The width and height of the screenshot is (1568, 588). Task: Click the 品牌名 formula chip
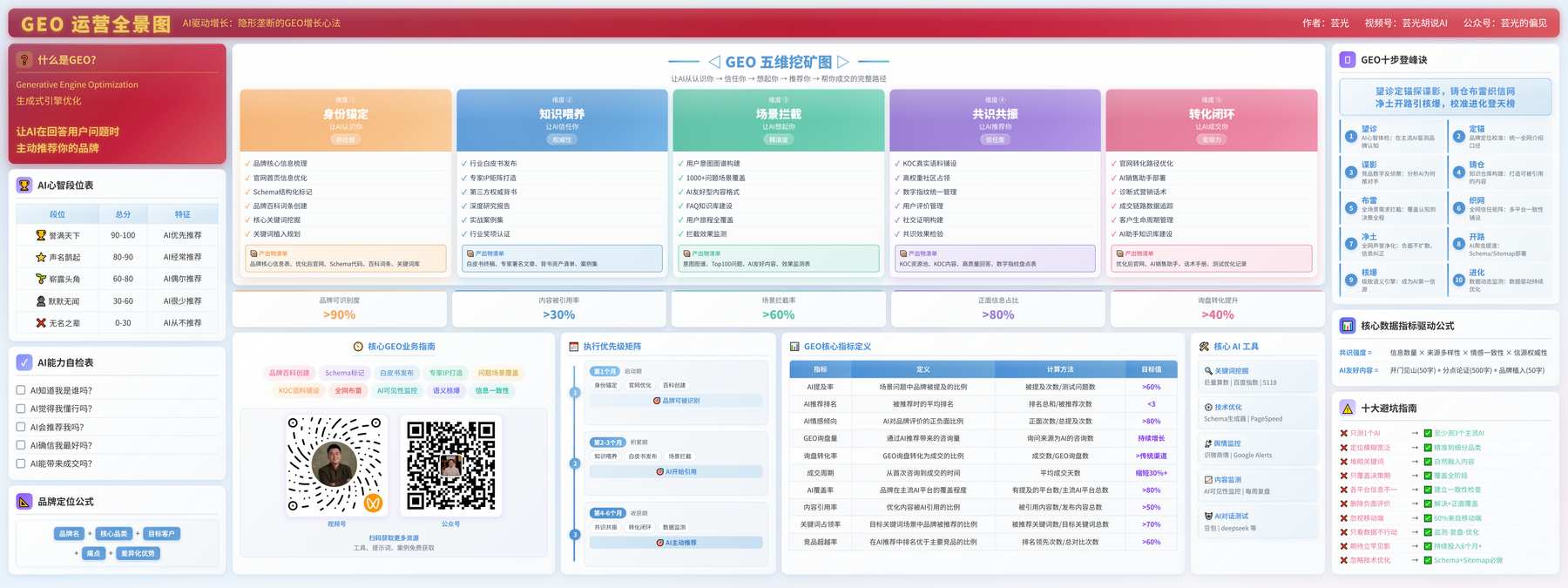click(69, 534)
